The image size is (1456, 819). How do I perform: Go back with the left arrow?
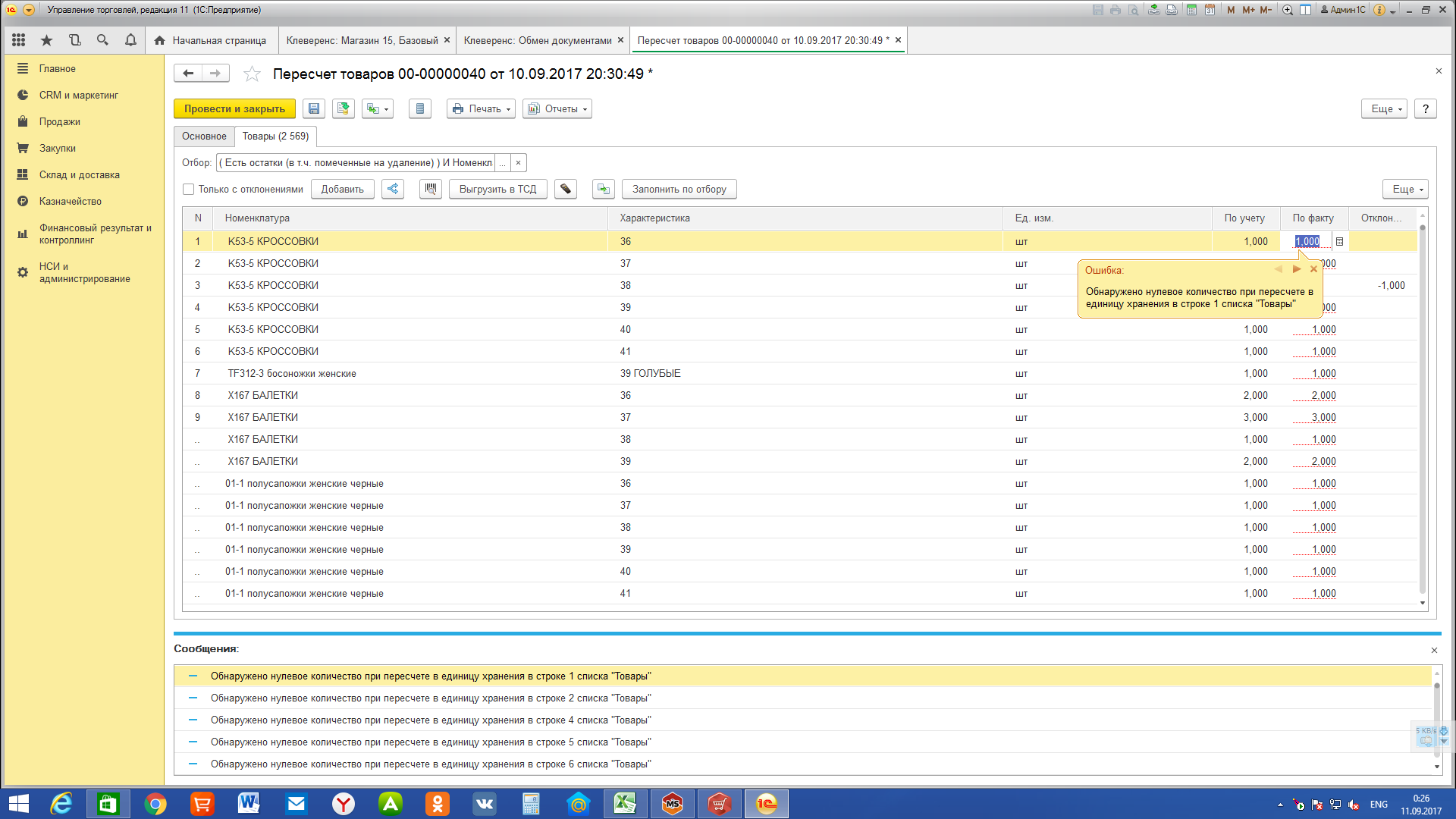tap(188, 74)
